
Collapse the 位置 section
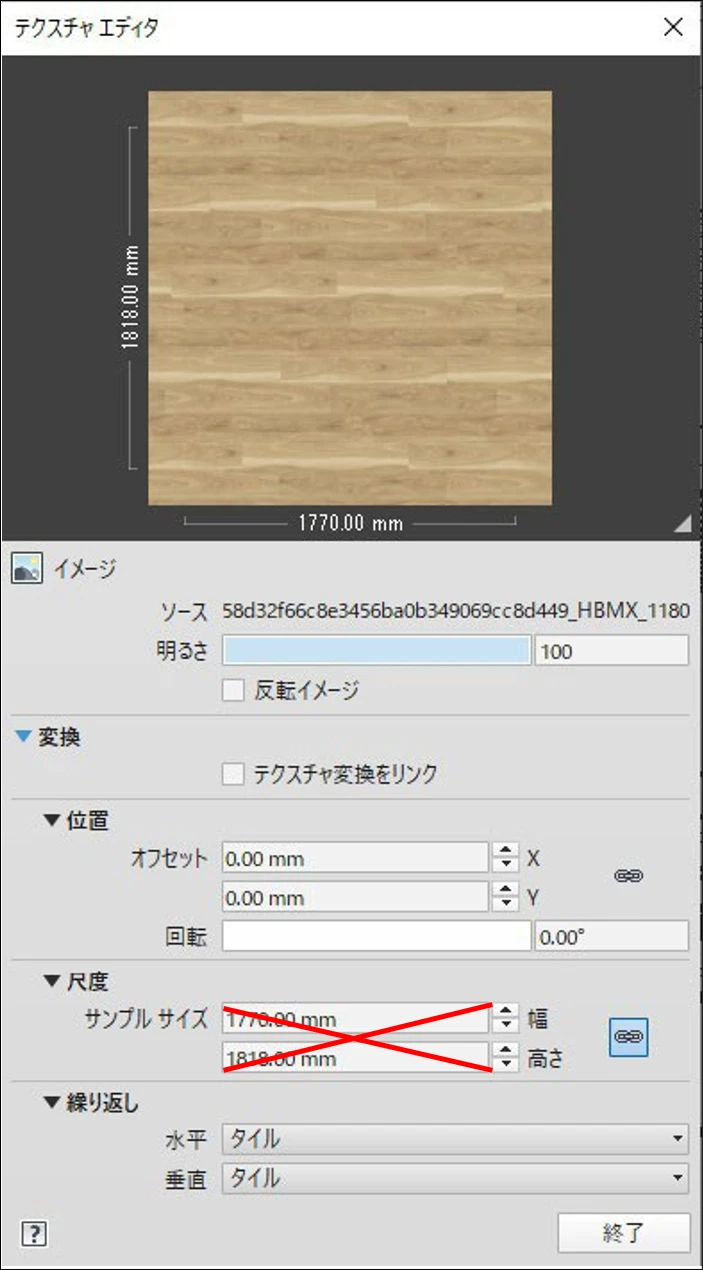coord(52,821)
